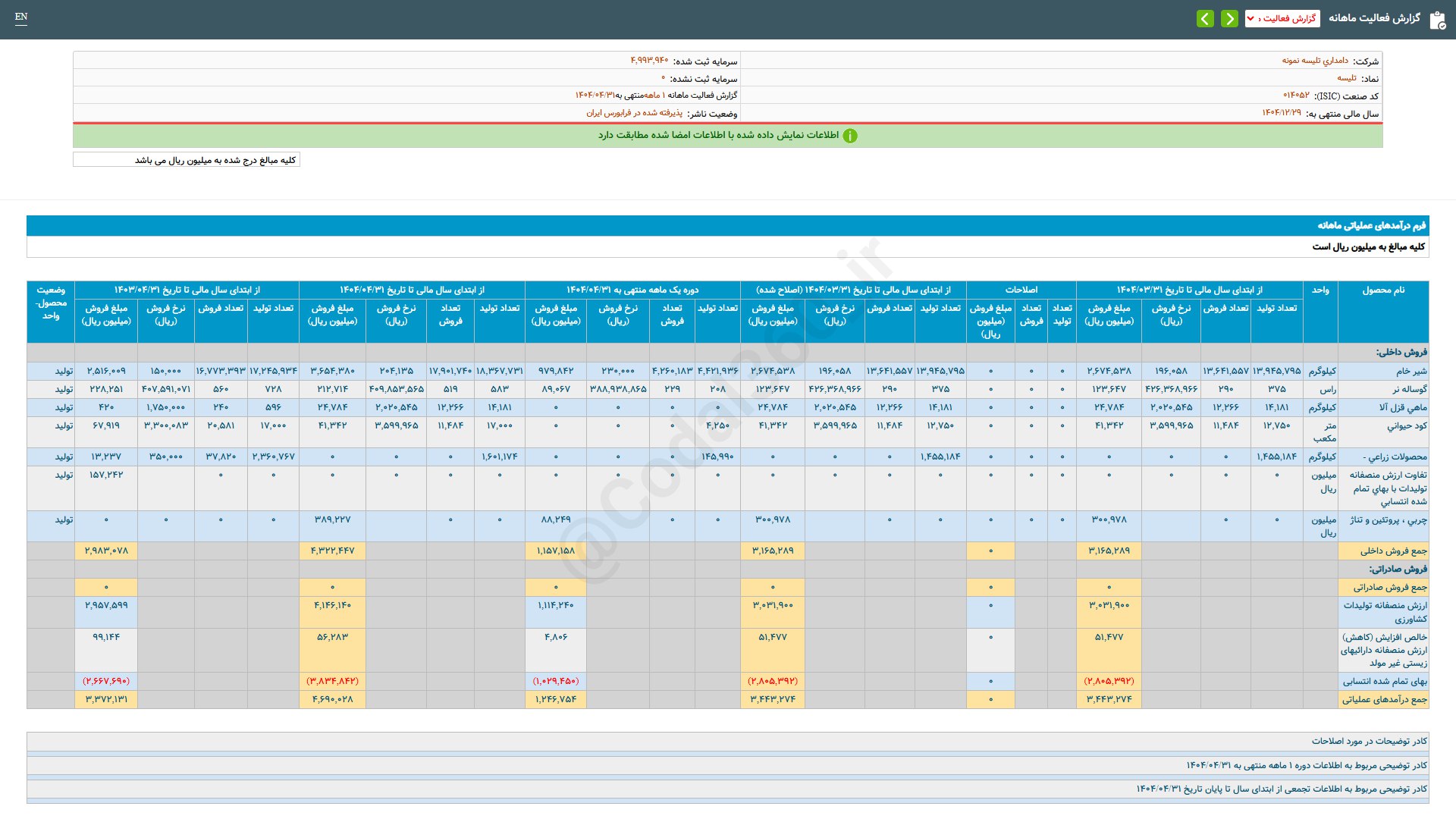Viewport: 1456px width, 819px height.
Task: Click the green signature confirmation banner text
Action: pyautogui.click(x=718, y=135)
